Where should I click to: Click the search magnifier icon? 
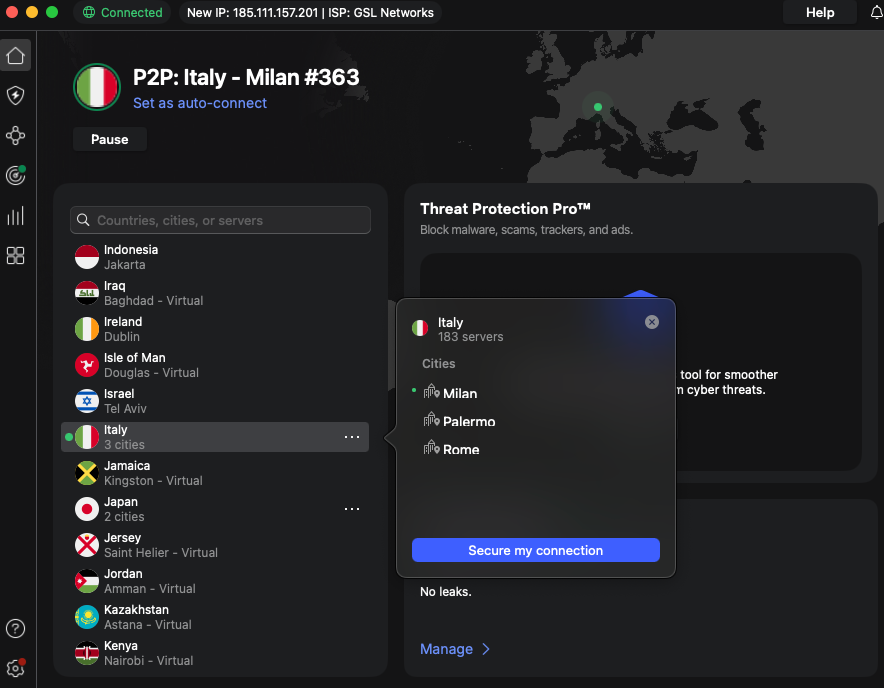83,220
